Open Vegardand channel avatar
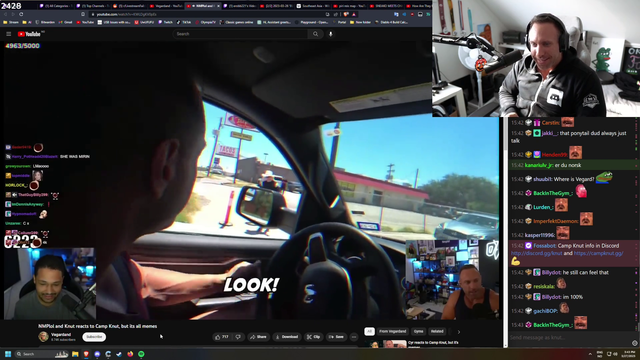The height and width of the screenshot is (360, 640). click(43, 337)
